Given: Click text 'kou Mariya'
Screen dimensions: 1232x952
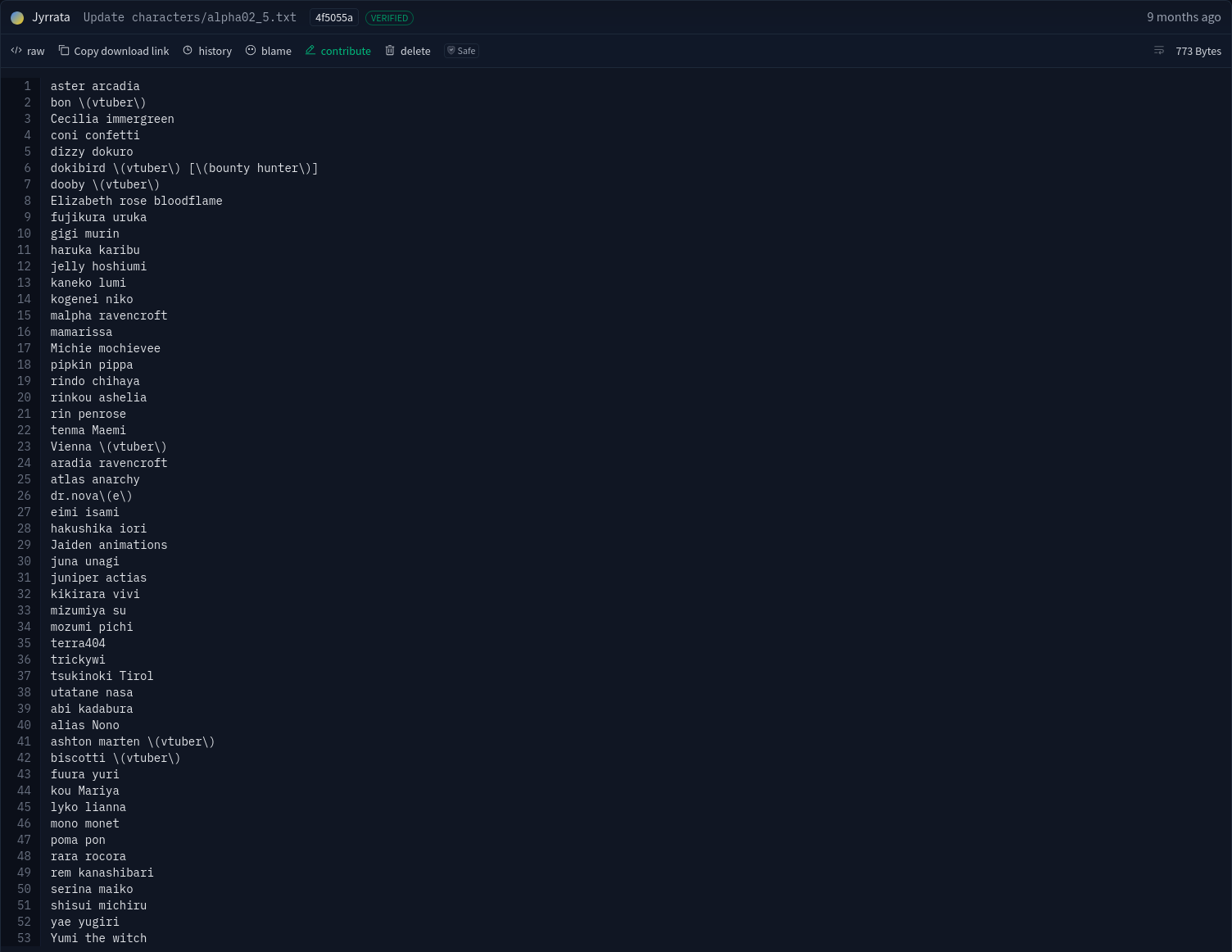Looking at the screenshot, I should coord(85,791).
